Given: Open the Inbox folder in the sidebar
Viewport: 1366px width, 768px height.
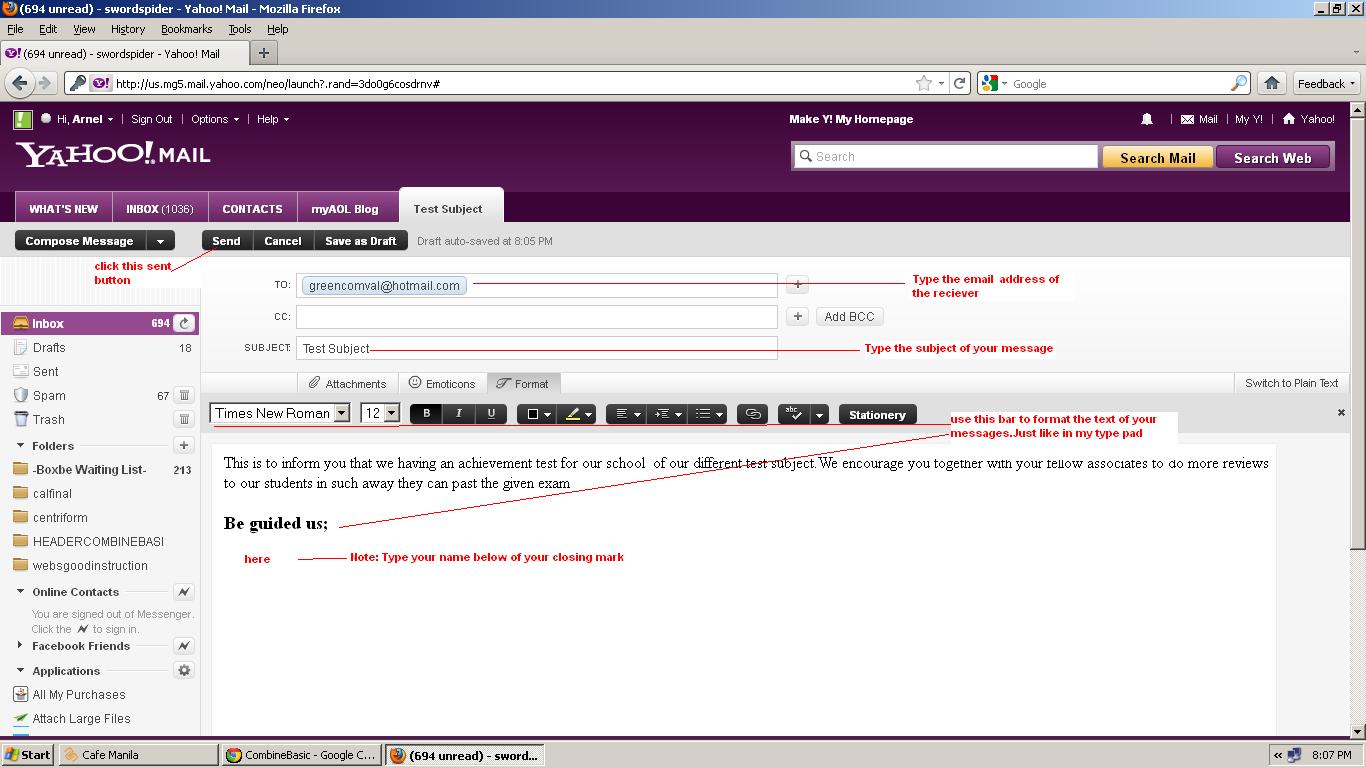Looking at the screenshot, I should point(47,323).
